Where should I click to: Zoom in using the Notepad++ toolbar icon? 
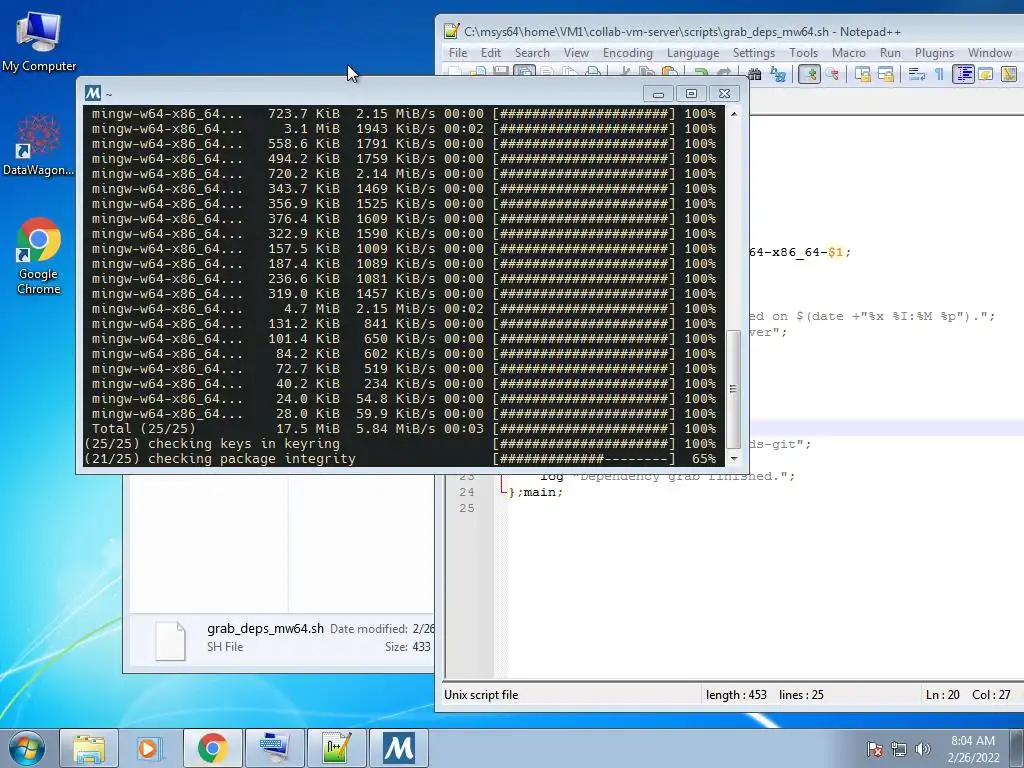click(809, 74)
